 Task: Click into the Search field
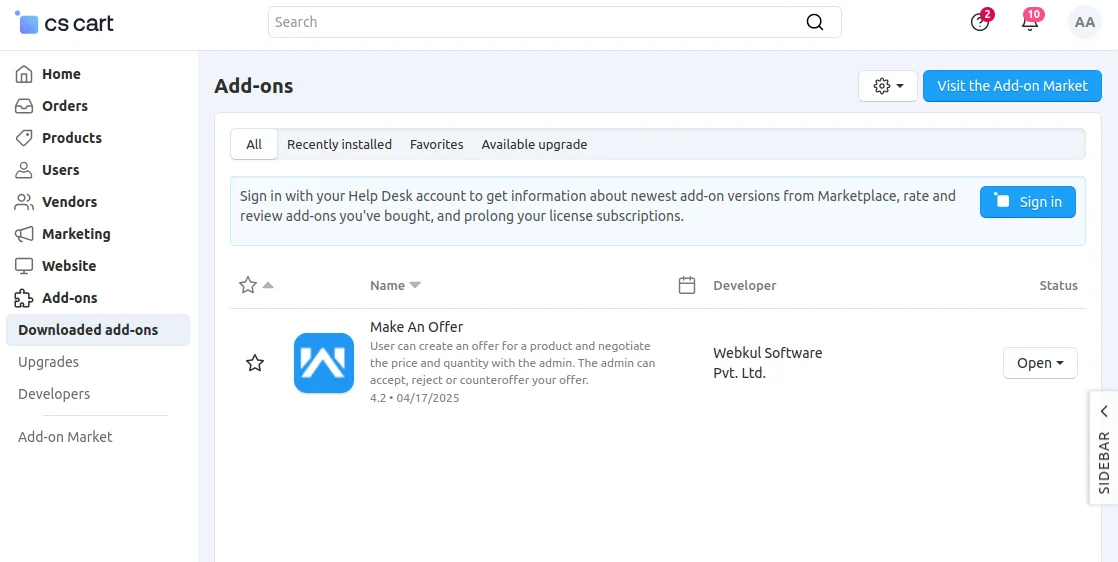coord(535,22)
